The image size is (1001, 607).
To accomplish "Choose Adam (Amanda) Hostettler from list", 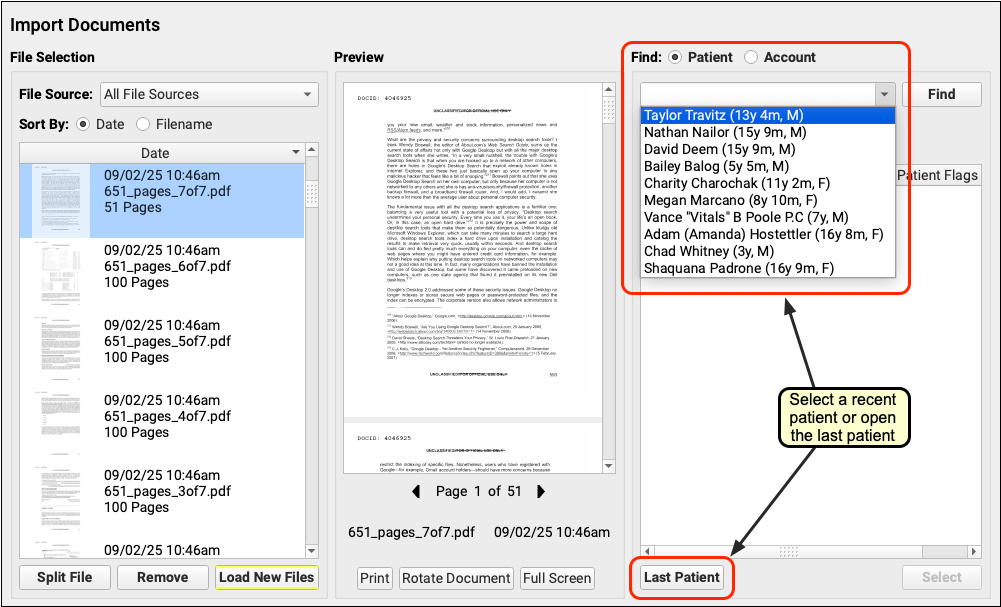I will [x=767, y=234].
